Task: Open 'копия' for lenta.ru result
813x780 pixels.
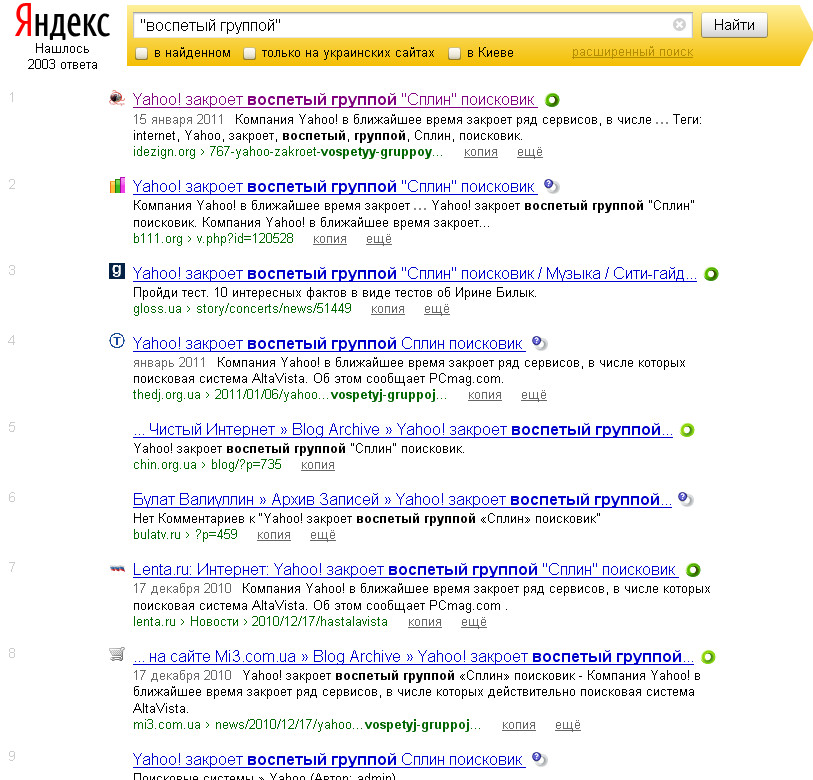Action: (x=425, y=622)
